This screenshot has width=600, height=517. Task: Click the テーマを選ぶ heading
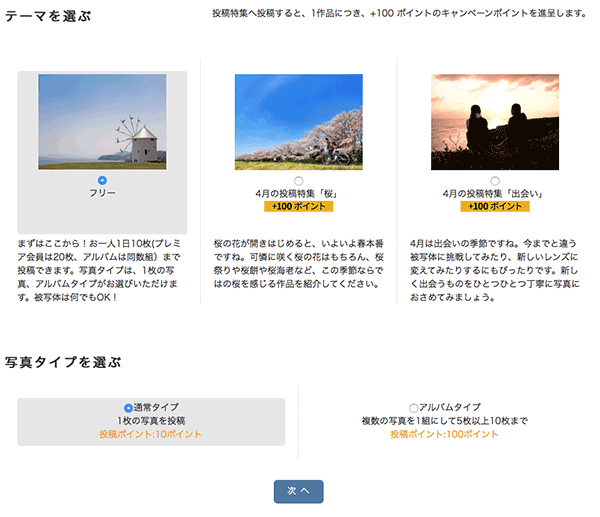[48, 16]
